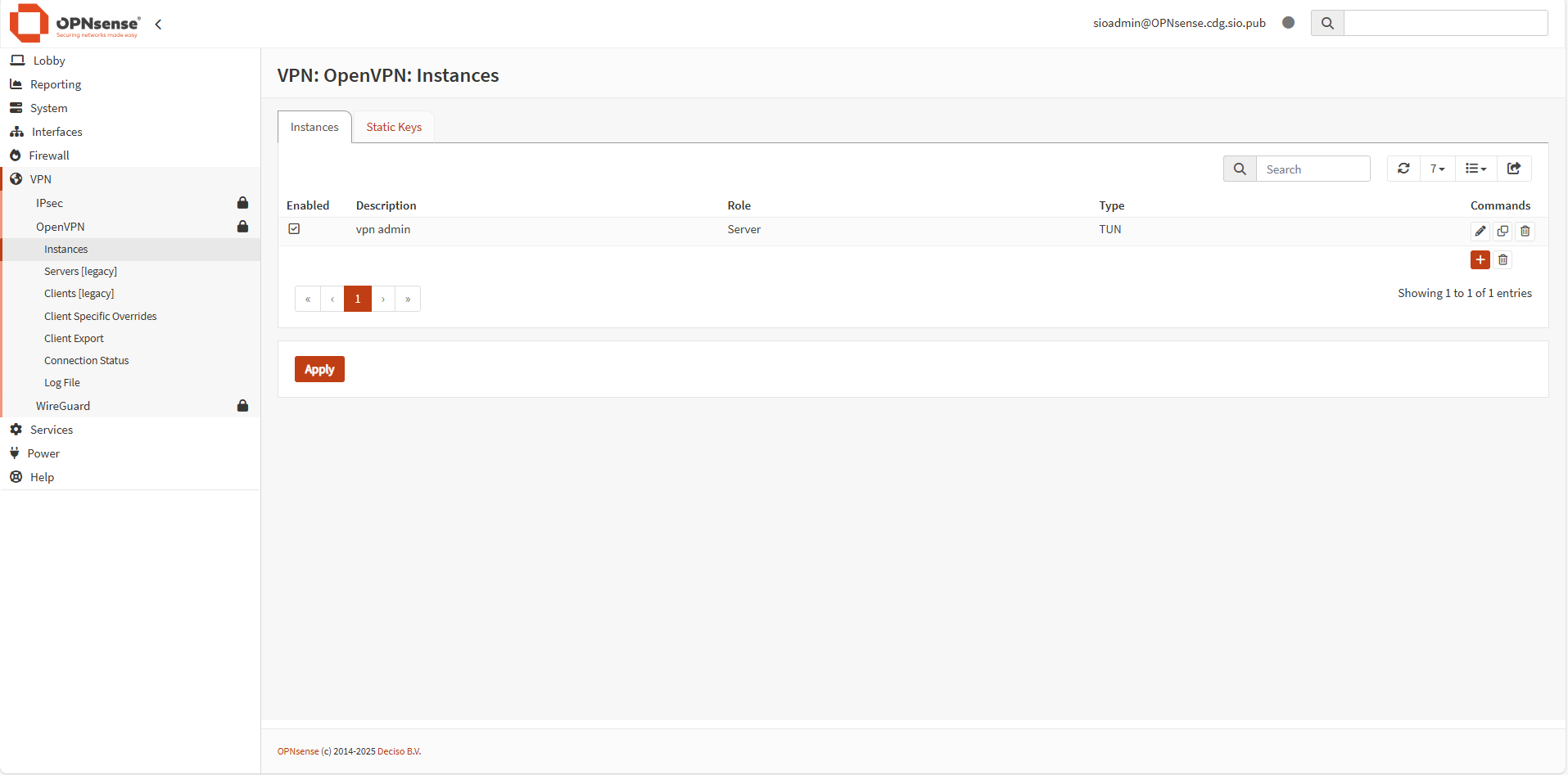Open Connection Status in the sidebar
Viewport: 1568px width, 775px height.
86,360
